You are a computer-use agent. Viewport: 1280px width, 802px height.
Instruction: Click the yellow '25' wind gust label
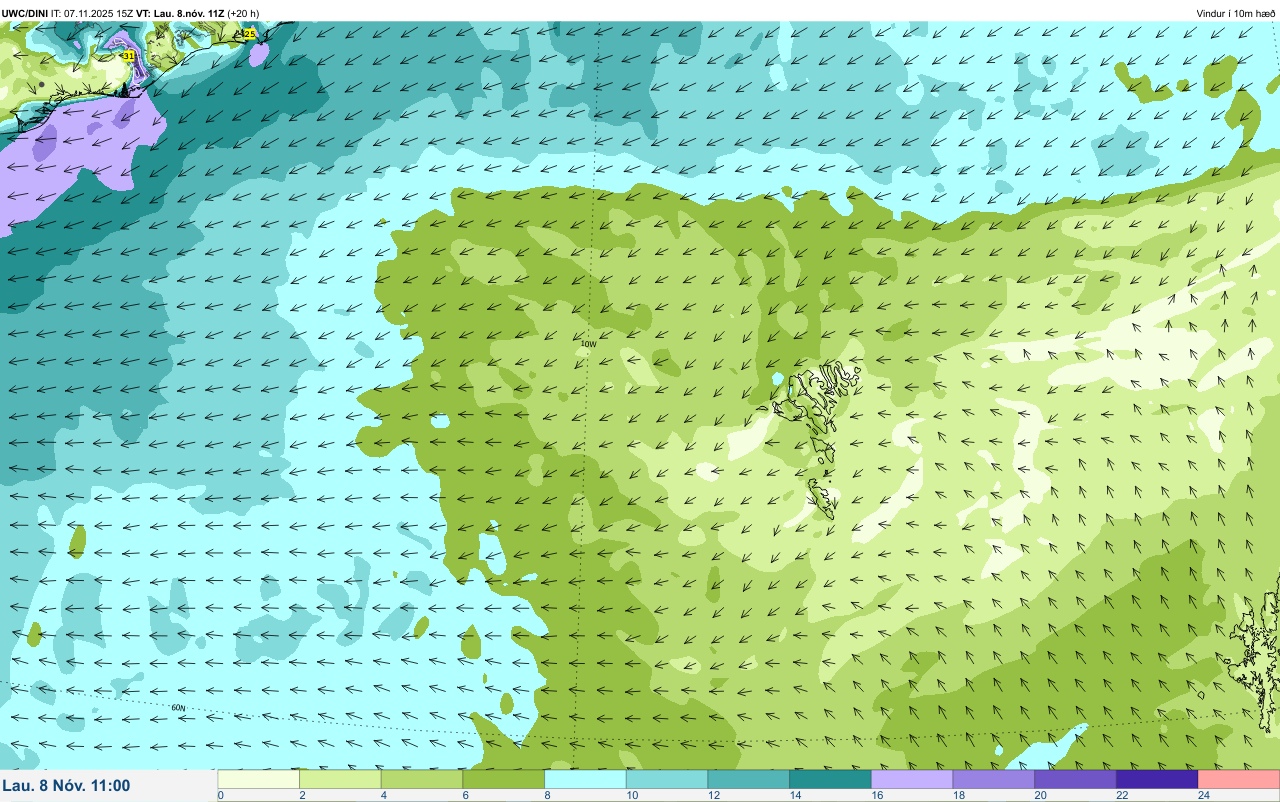point(249,33)
